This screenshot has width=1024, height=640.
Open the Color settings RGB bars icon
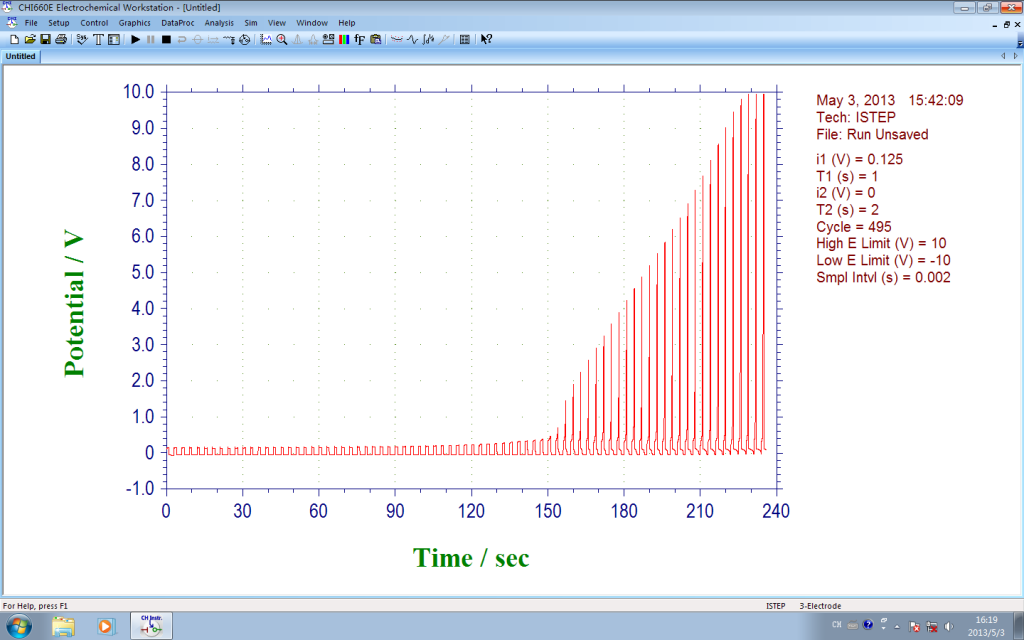click(x=344, y=40)
